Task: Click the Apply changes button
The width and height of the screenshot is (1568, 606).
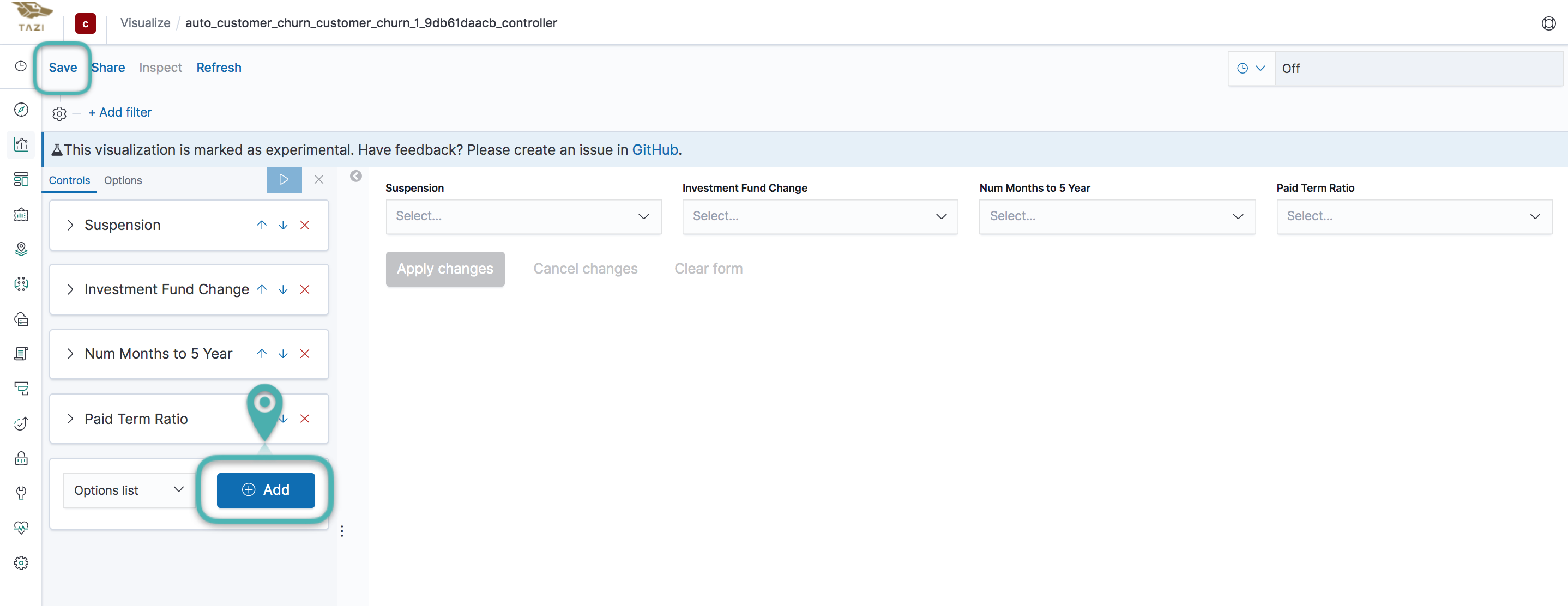Action: coord(445,269)
